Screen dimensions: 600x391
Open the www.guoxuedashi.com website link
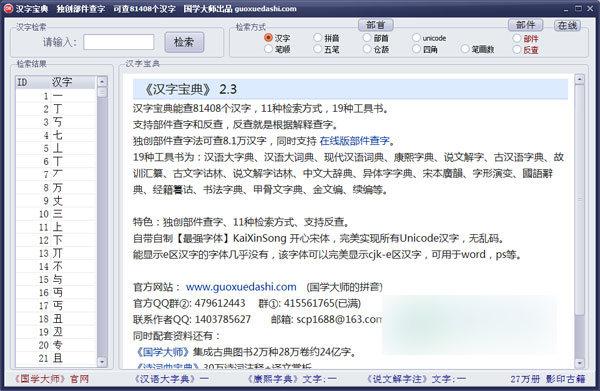coord(241,287)
